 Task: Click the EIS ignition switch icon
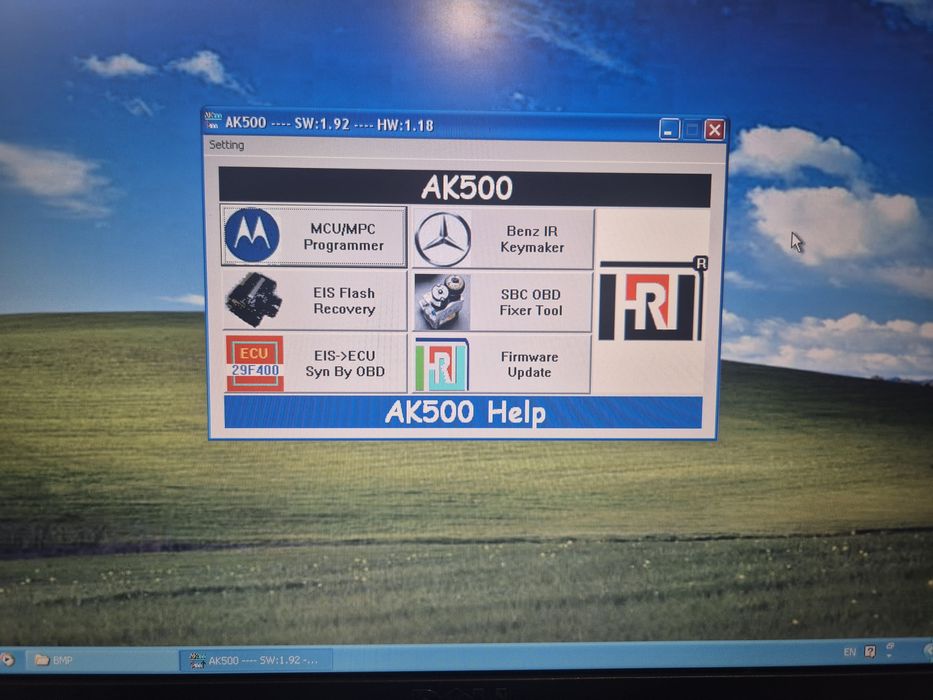pyautogui.click(x=254, y=300)
